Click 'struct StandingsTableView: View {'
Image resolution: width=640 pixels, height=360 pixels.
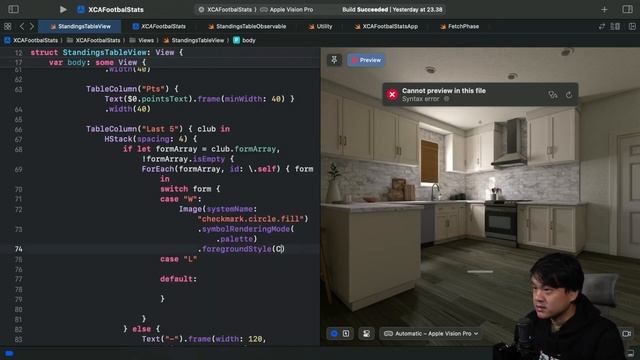[107, 53]
